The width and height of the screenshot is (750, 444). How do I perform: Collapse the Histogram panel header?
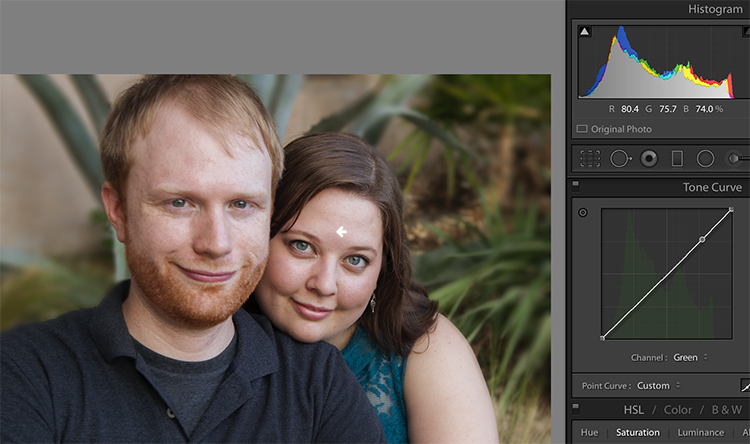[715, 9]
